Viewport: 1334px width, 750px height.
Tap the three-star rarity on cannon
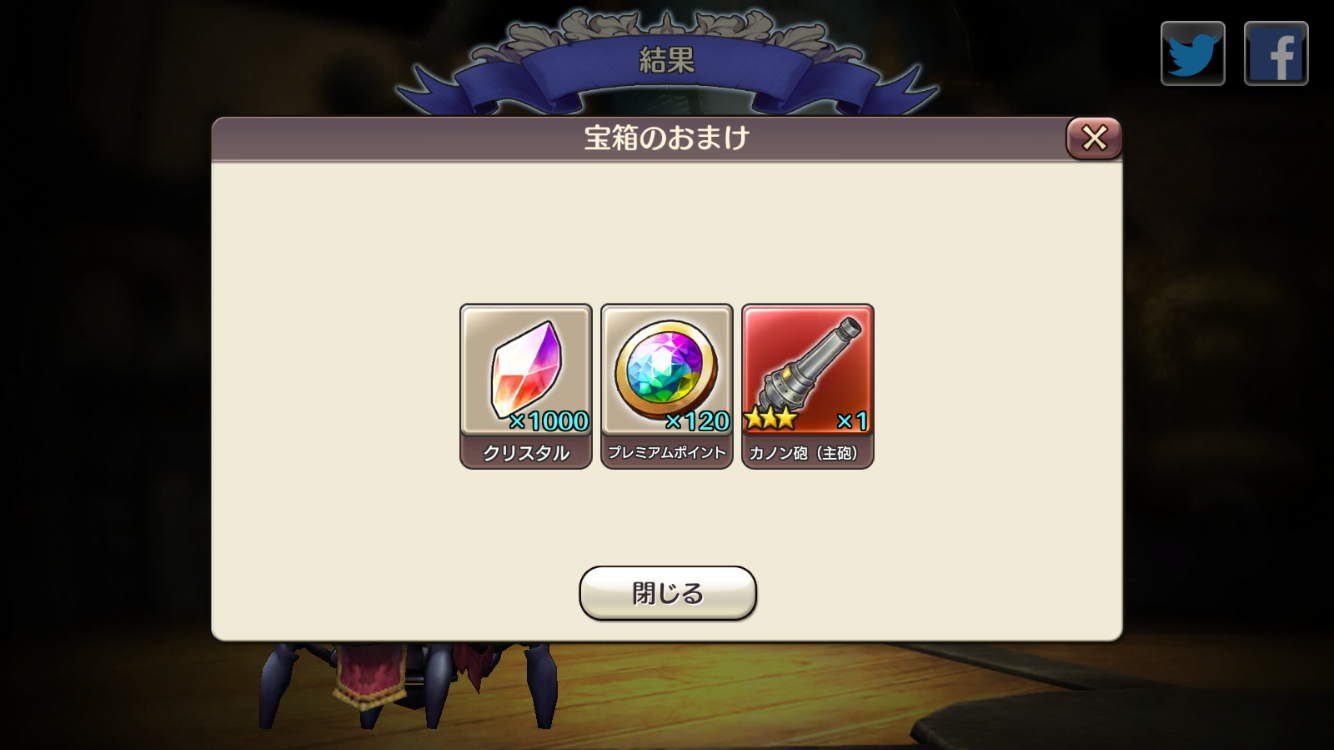tap(770, 418)
